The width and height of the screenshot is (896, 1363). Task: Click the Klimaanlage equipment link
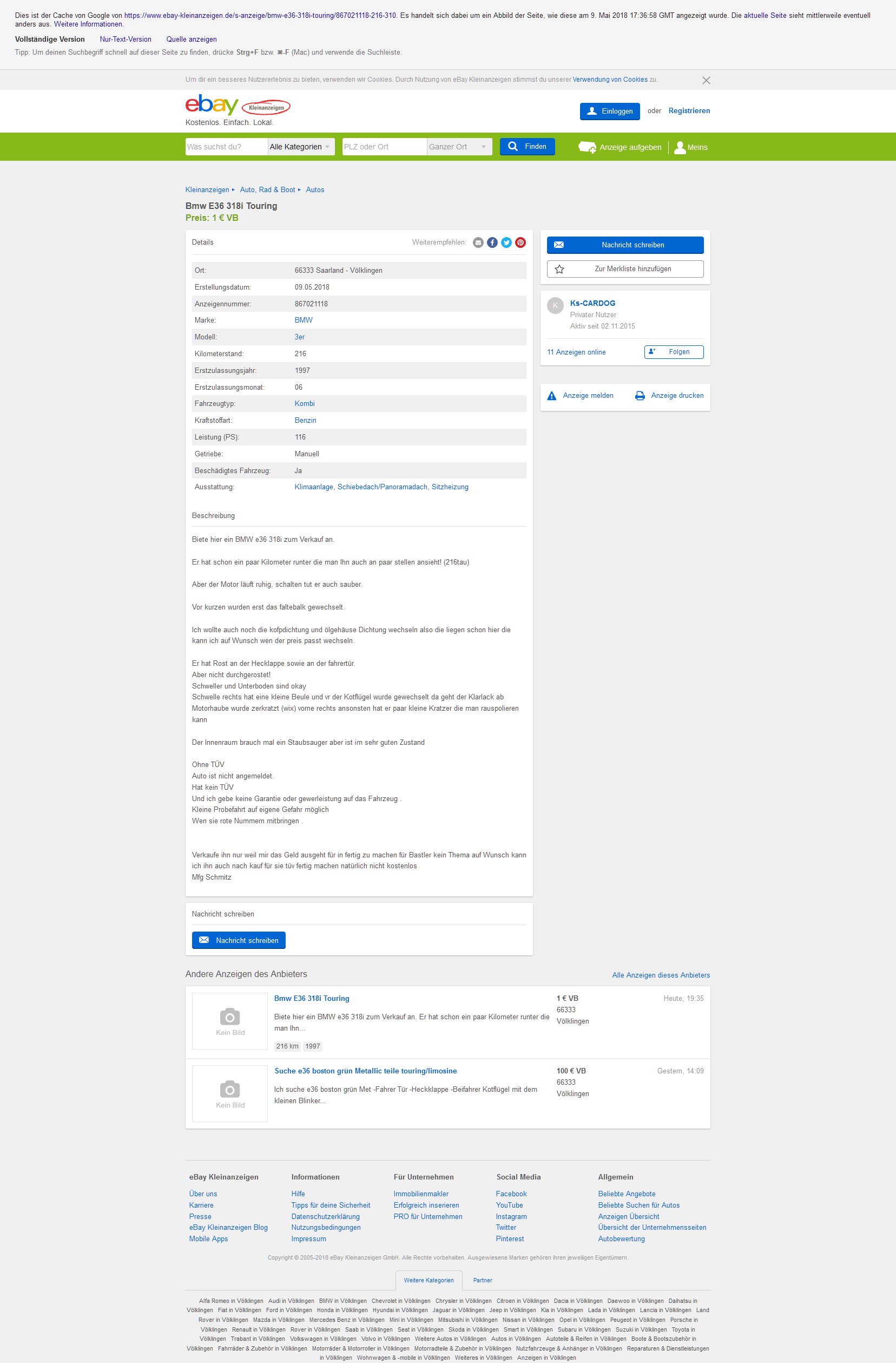314,487
